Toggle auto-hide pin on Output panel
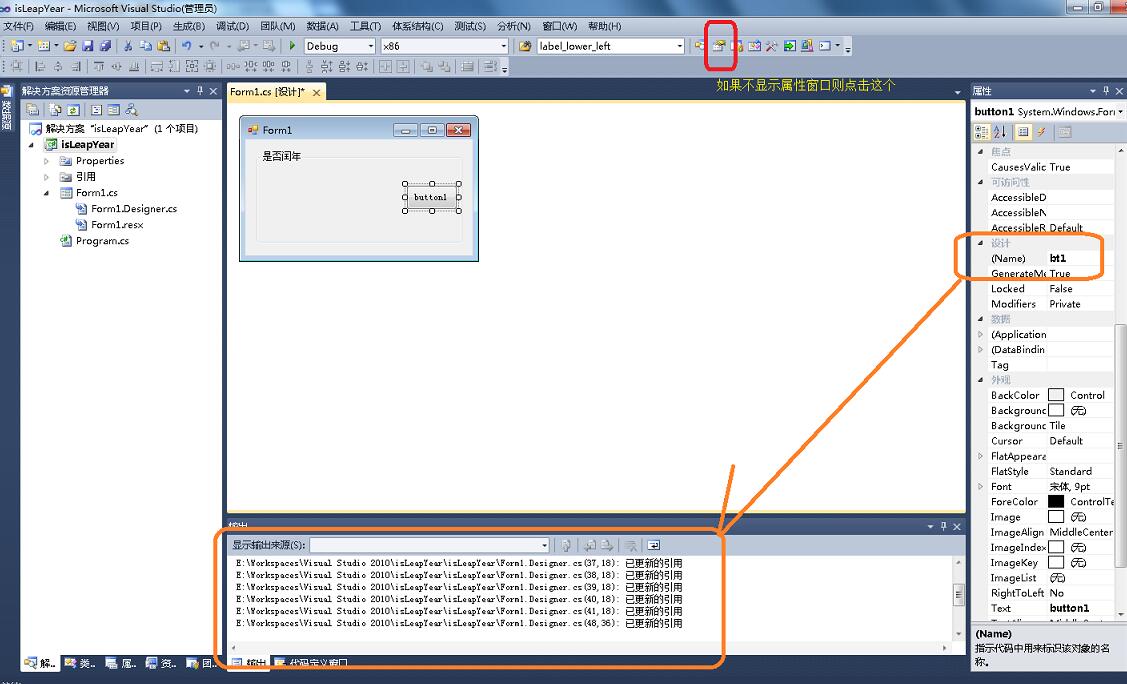Screen dimensions: 1127x684 coord(944,526)
